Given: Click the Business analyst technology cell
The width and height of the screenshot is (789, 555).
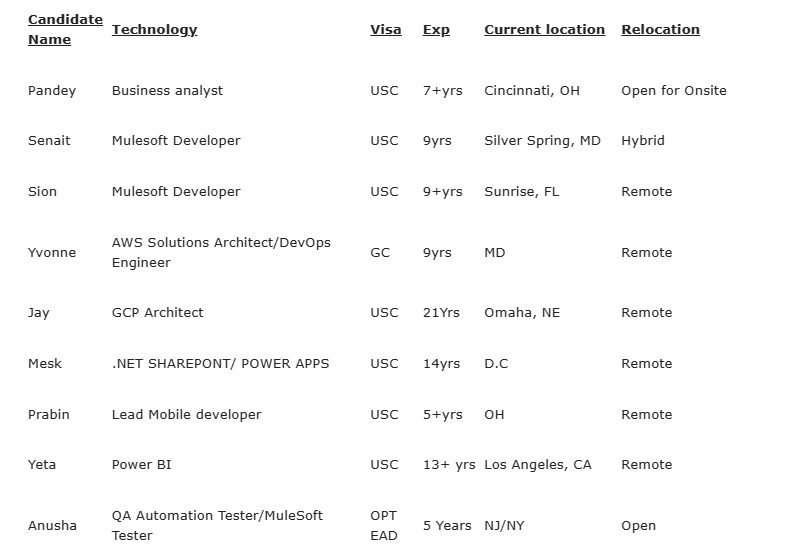Looking at the screenshot, I should pos(167,90).
